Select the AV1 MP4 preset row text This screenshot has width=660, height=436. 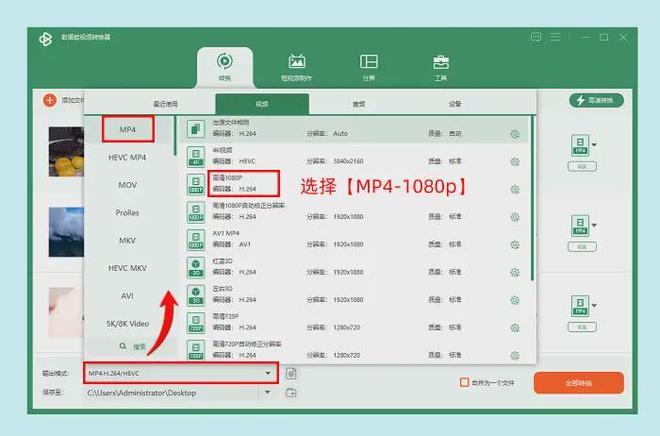point(226,233)
